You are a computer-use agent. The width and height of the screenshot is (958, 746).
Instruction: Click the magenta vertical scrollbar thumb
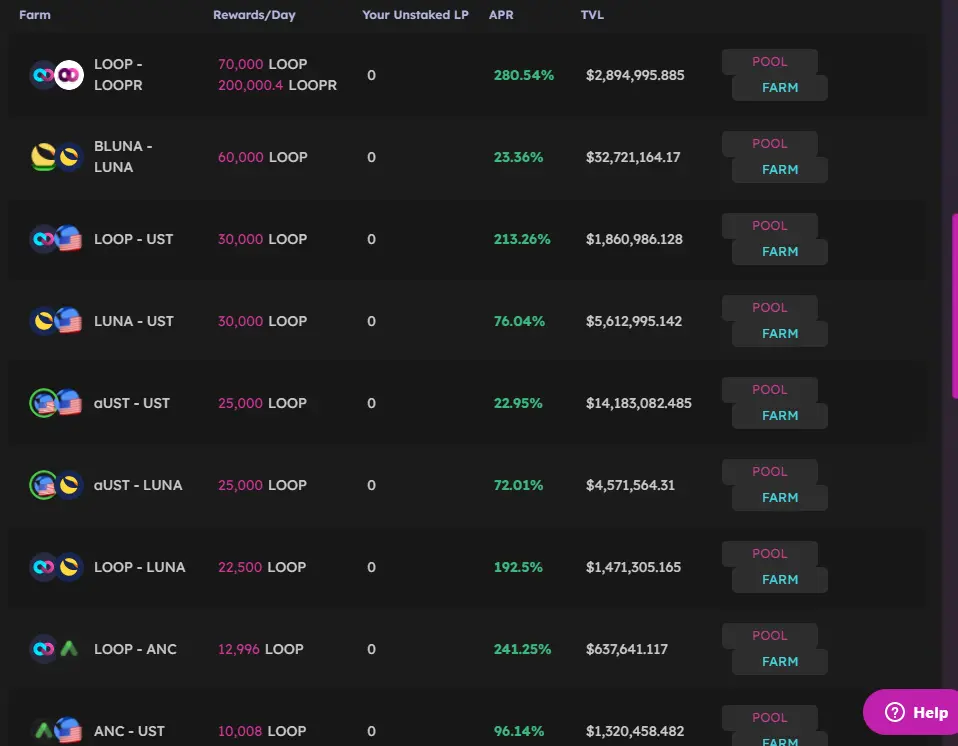point(954,305)
